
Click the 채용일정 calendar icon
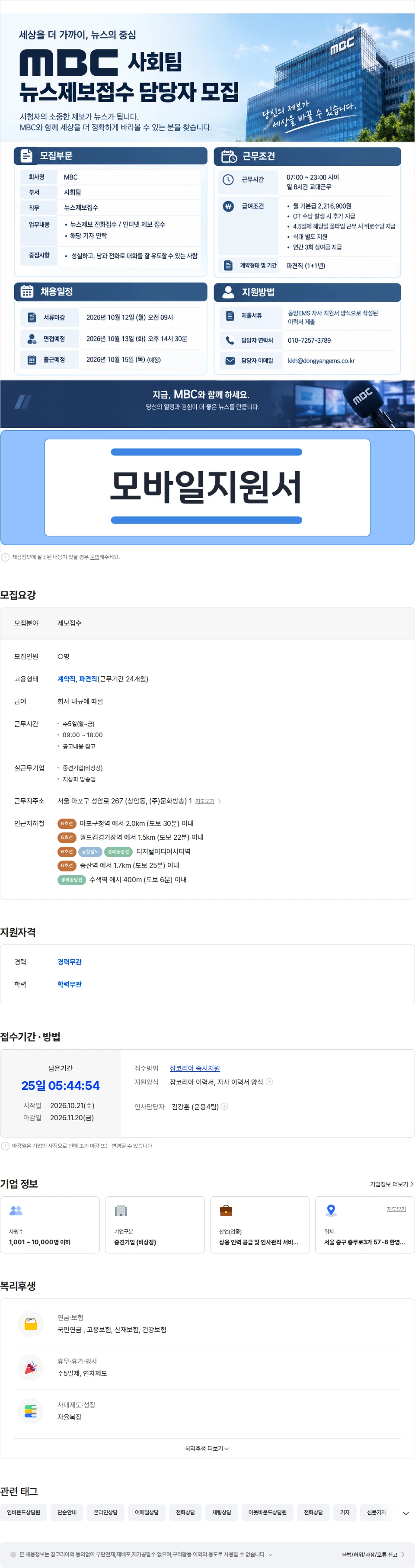[27, 292]
